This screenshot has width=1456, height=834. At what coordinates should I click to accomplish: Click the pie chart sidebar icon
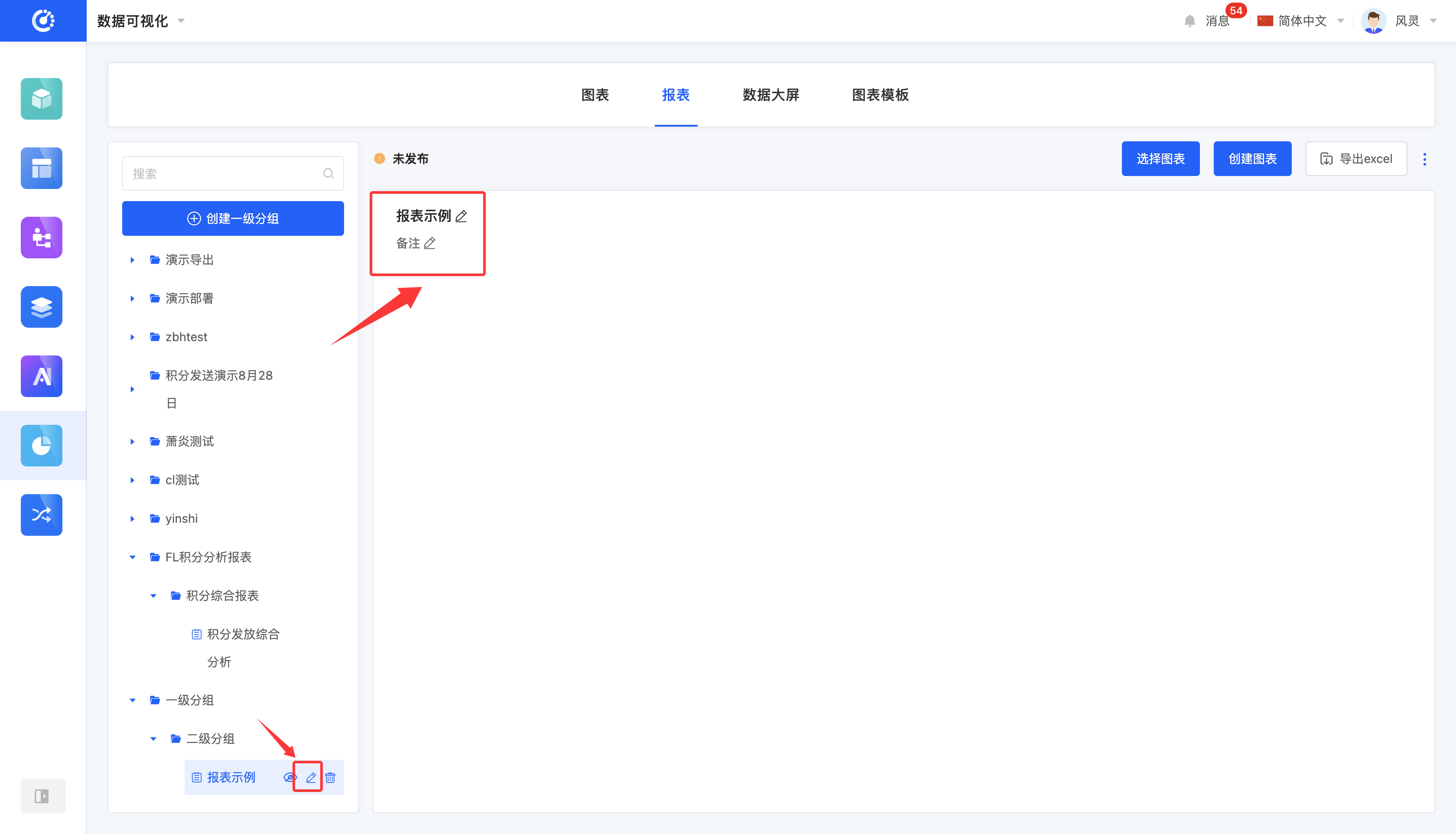41,445
